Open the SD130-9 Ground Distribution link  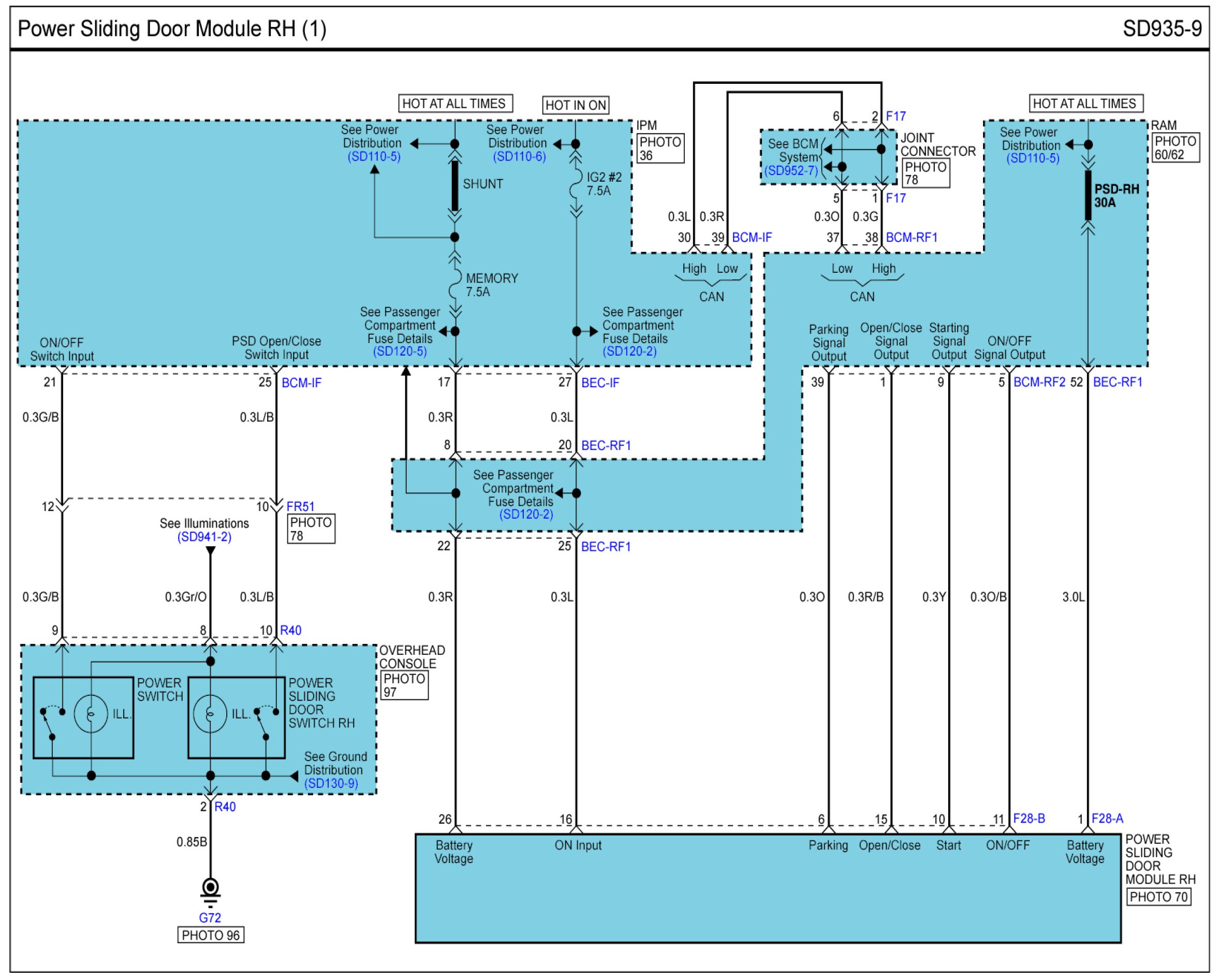pos(331,783)
